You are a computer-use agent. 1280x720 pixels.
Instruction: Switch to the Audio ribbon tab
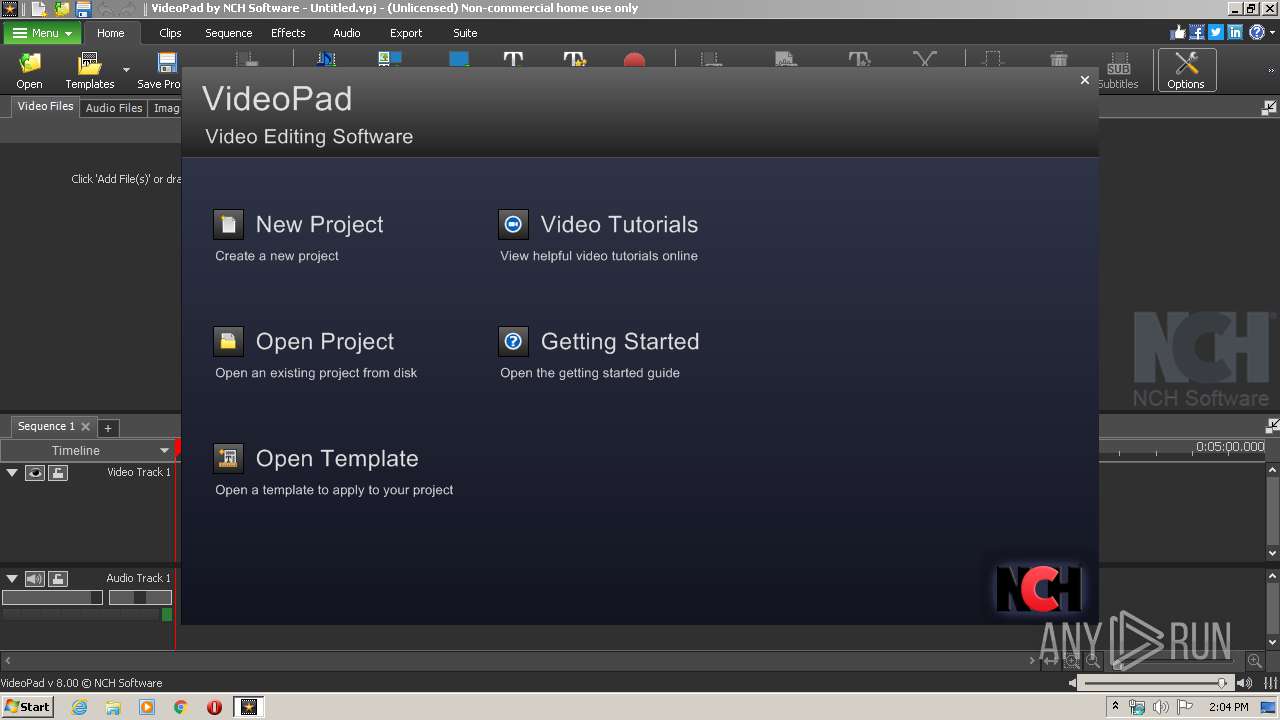point(347,33)
